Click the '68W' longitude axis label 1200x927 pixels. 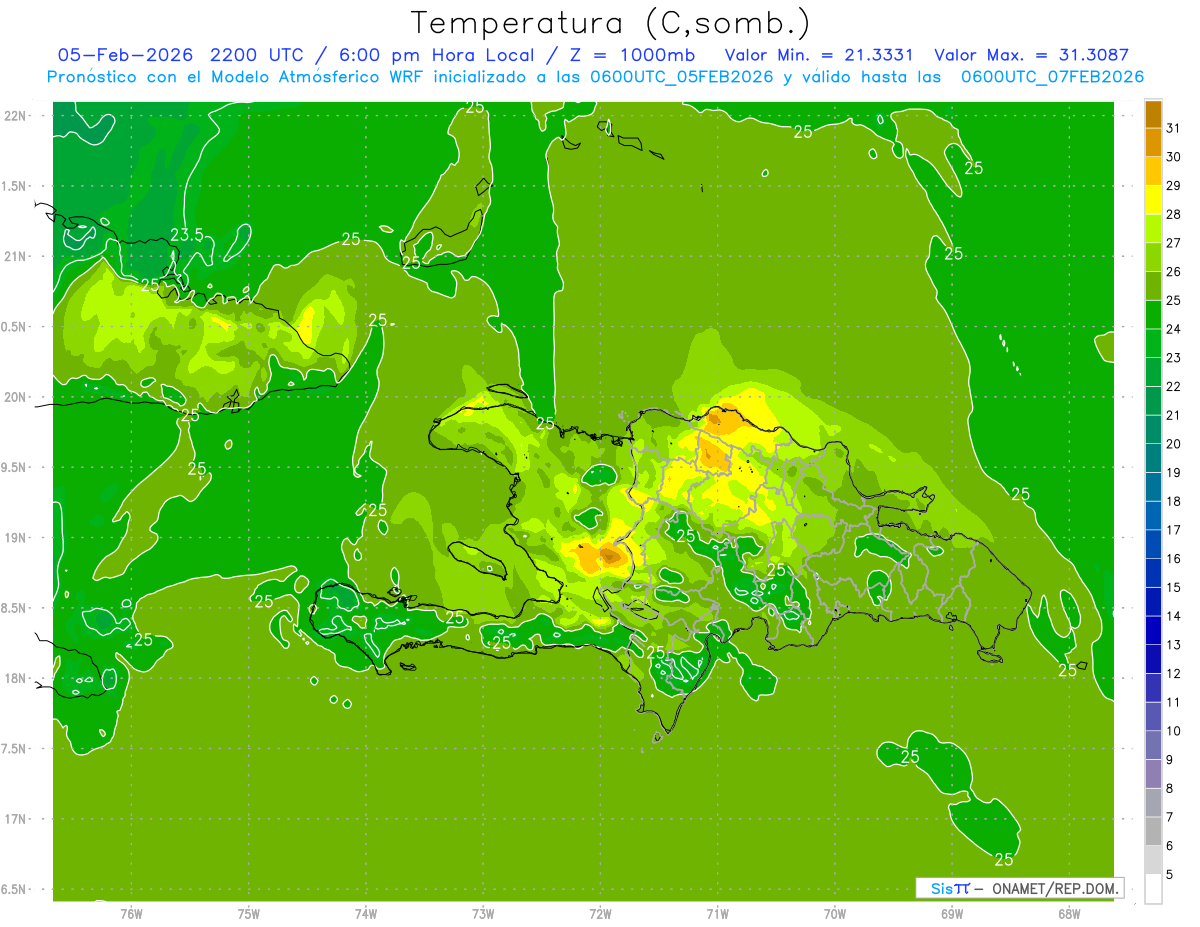pos(1069,914)
